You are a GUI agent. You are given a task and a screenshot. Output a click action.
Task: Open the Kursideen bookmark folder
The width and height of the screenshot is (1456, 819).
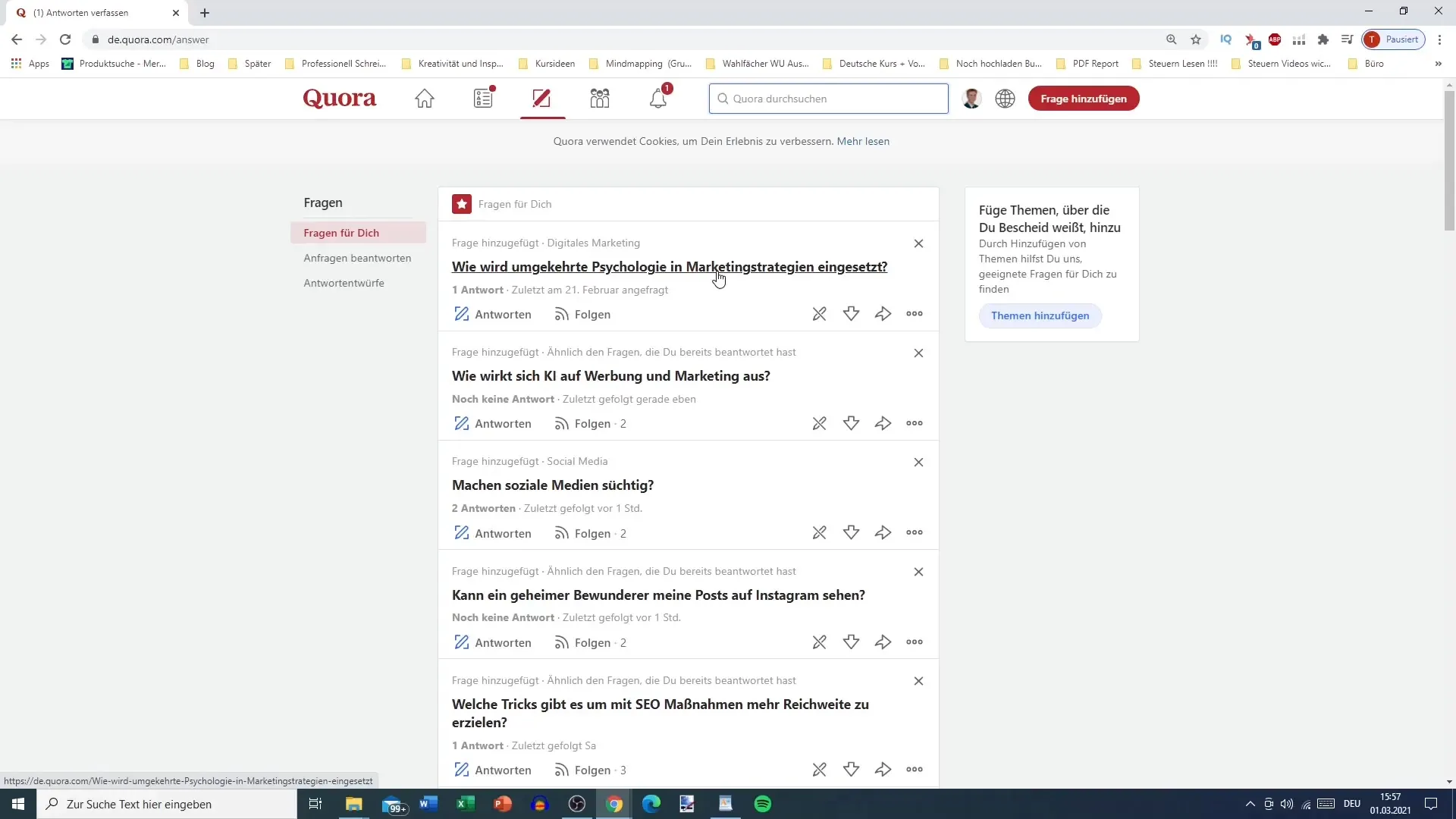pyautogui.click(x=547, y=64)
